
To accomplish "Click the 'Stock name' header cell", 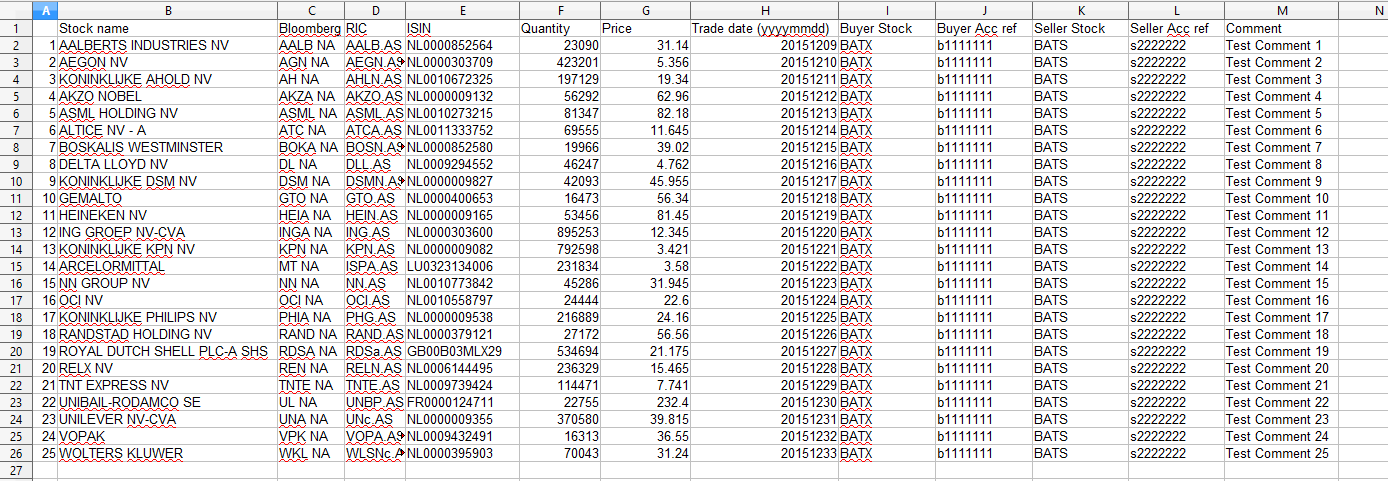I will point(167,28).
